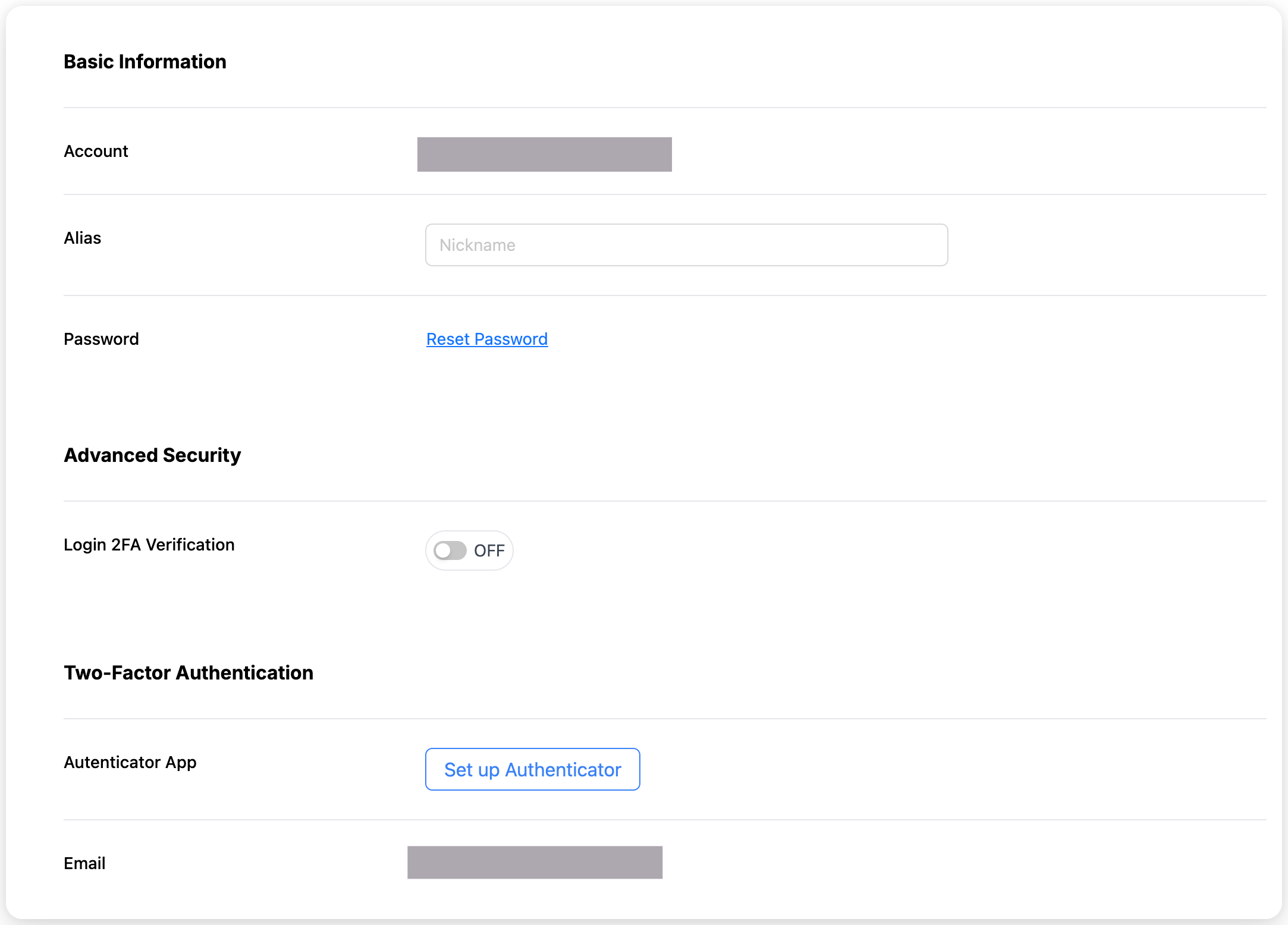Click the Alias field label
This screenshot has width=1288, height=925.
coord(83,238)
